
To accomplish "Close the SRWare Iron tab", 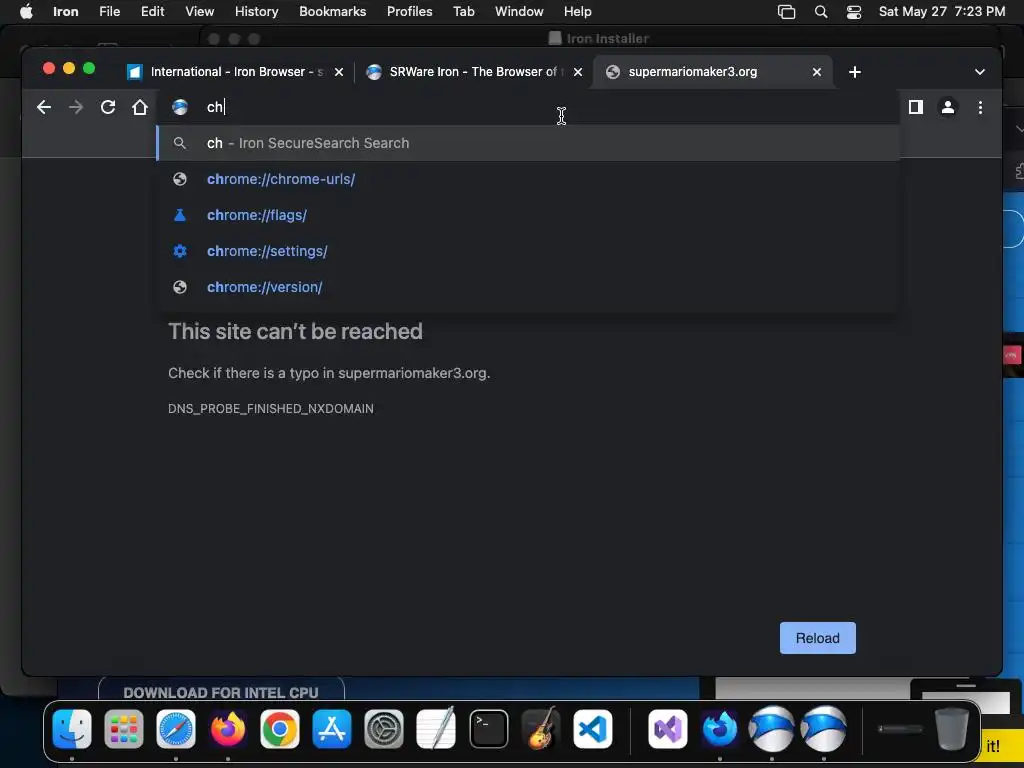I will point(577,72).
